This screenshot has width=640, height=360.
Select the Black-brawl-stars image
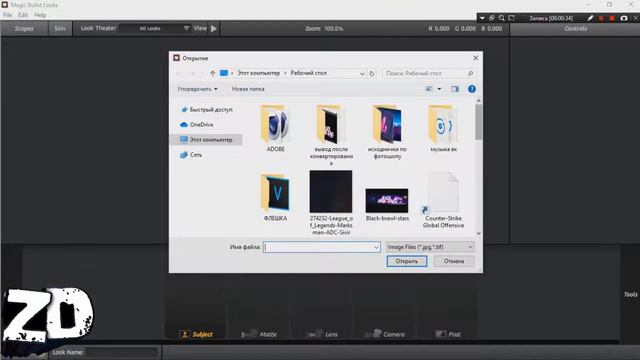click(x=387, y=204)
